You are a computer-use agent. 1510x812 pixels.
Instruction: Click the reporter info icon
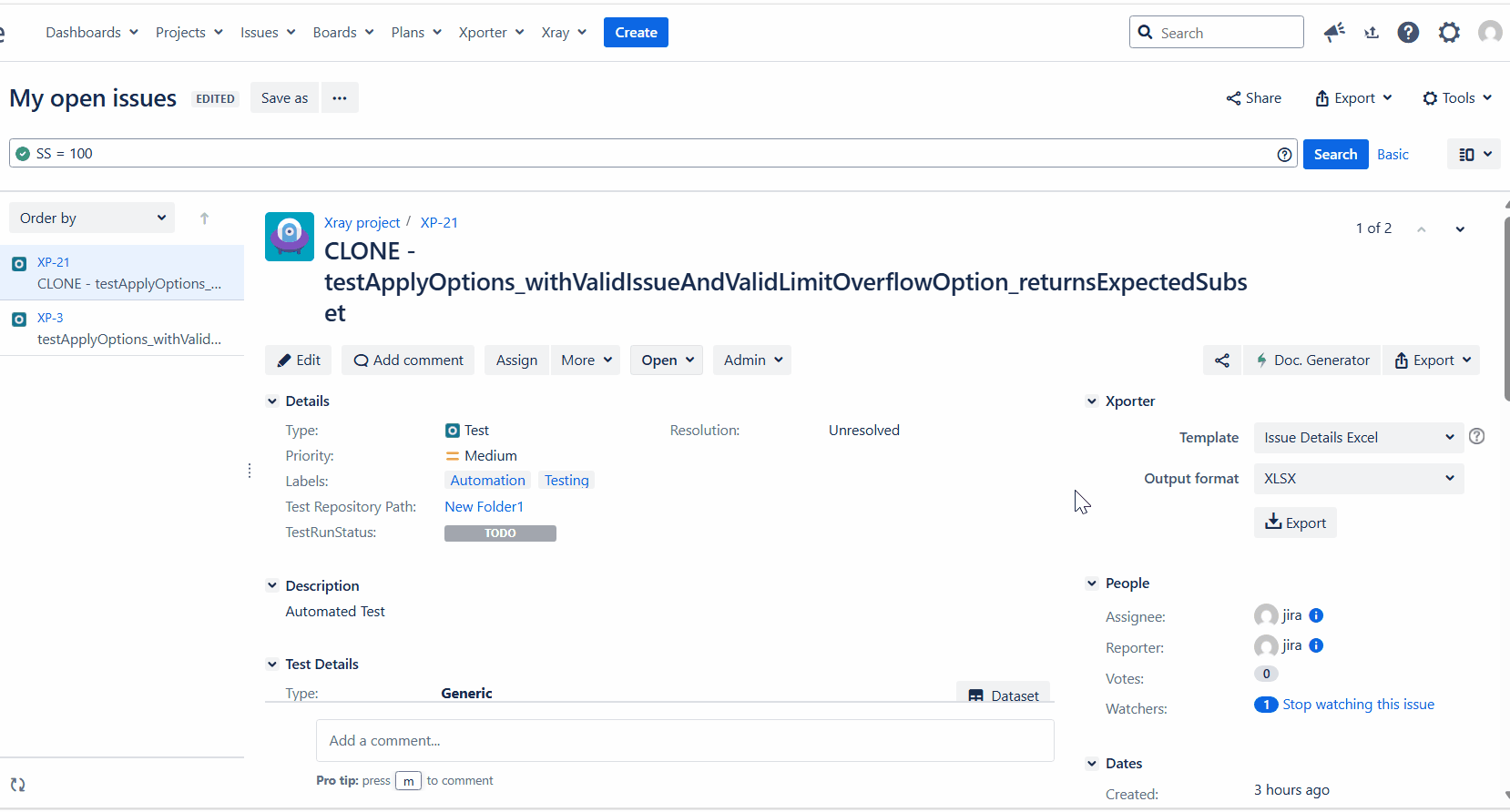coord(1316,645)
